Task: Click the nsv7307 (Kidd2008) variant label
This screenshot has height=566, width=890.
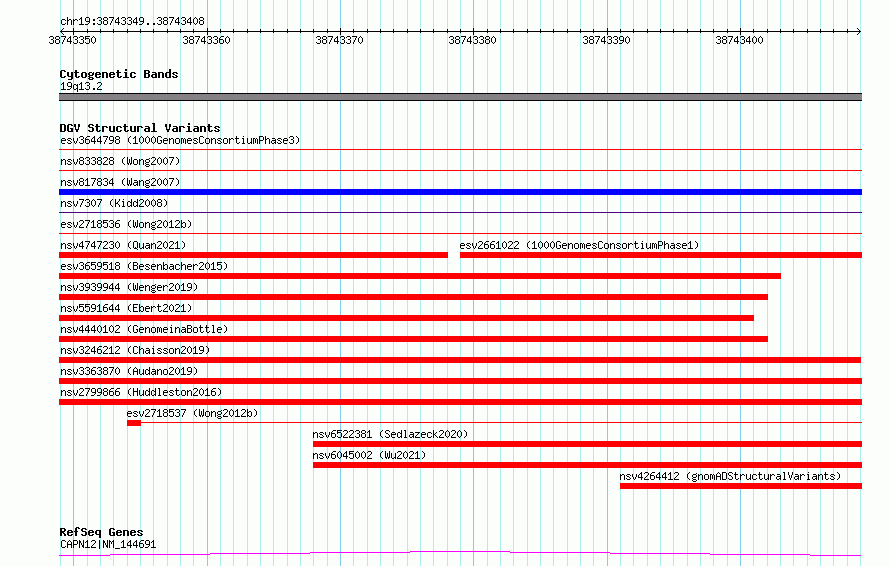Action: click(x=114, y=203)
